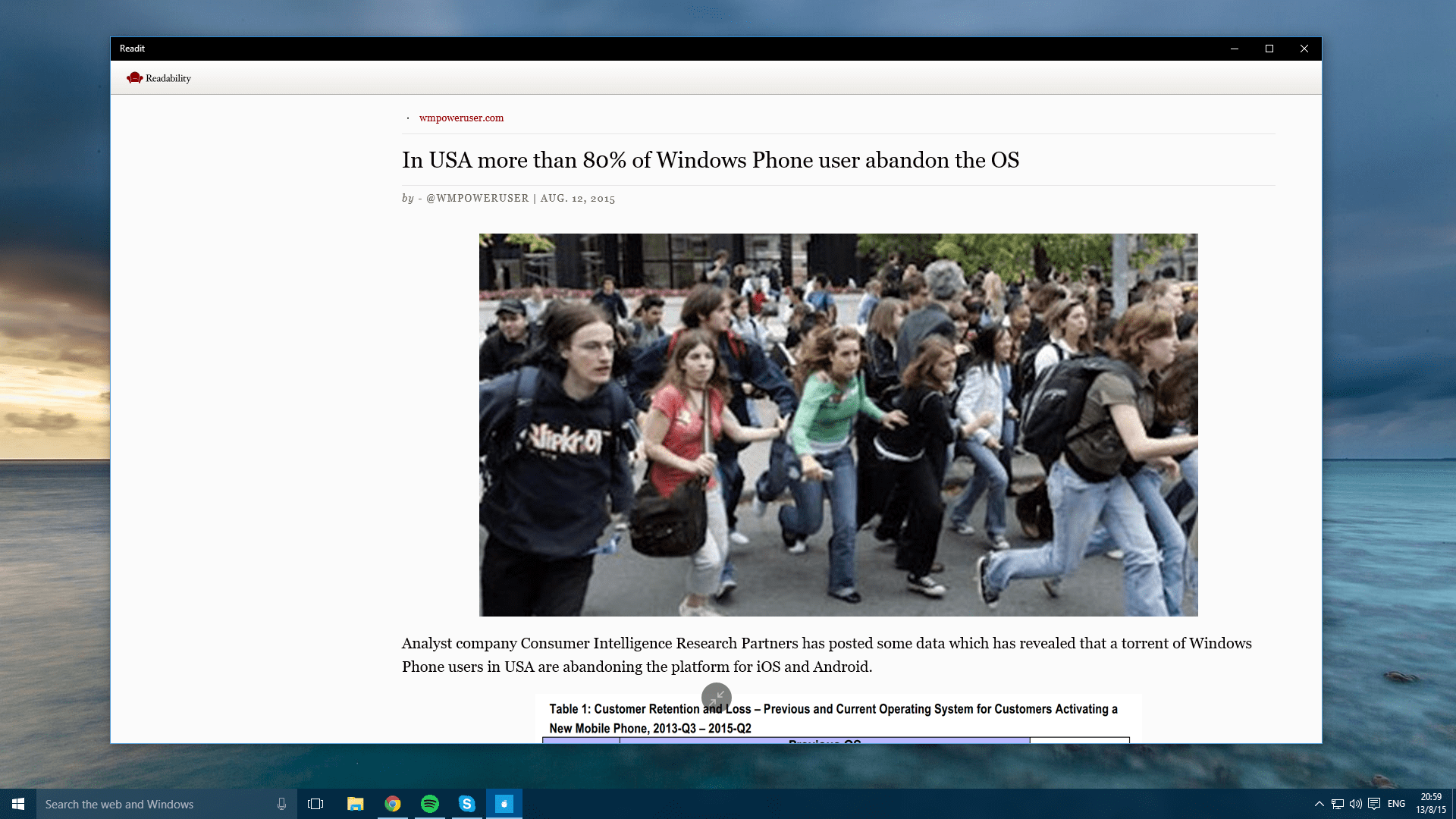The height and width of the screenshot is (819, 1456).
Task: Minimize the Readit window
Action: coord(1235,49)
